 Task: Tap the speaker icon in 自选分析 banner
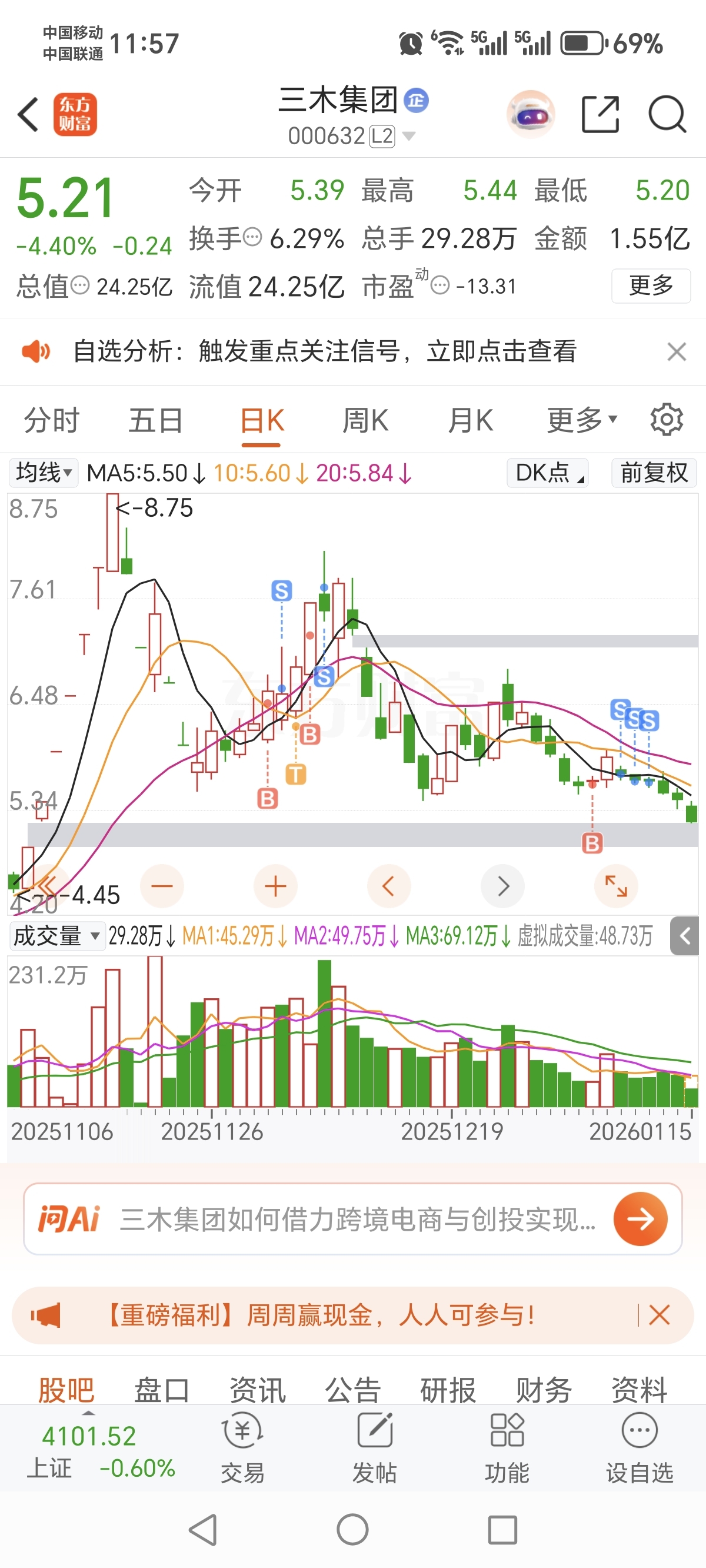36,351
